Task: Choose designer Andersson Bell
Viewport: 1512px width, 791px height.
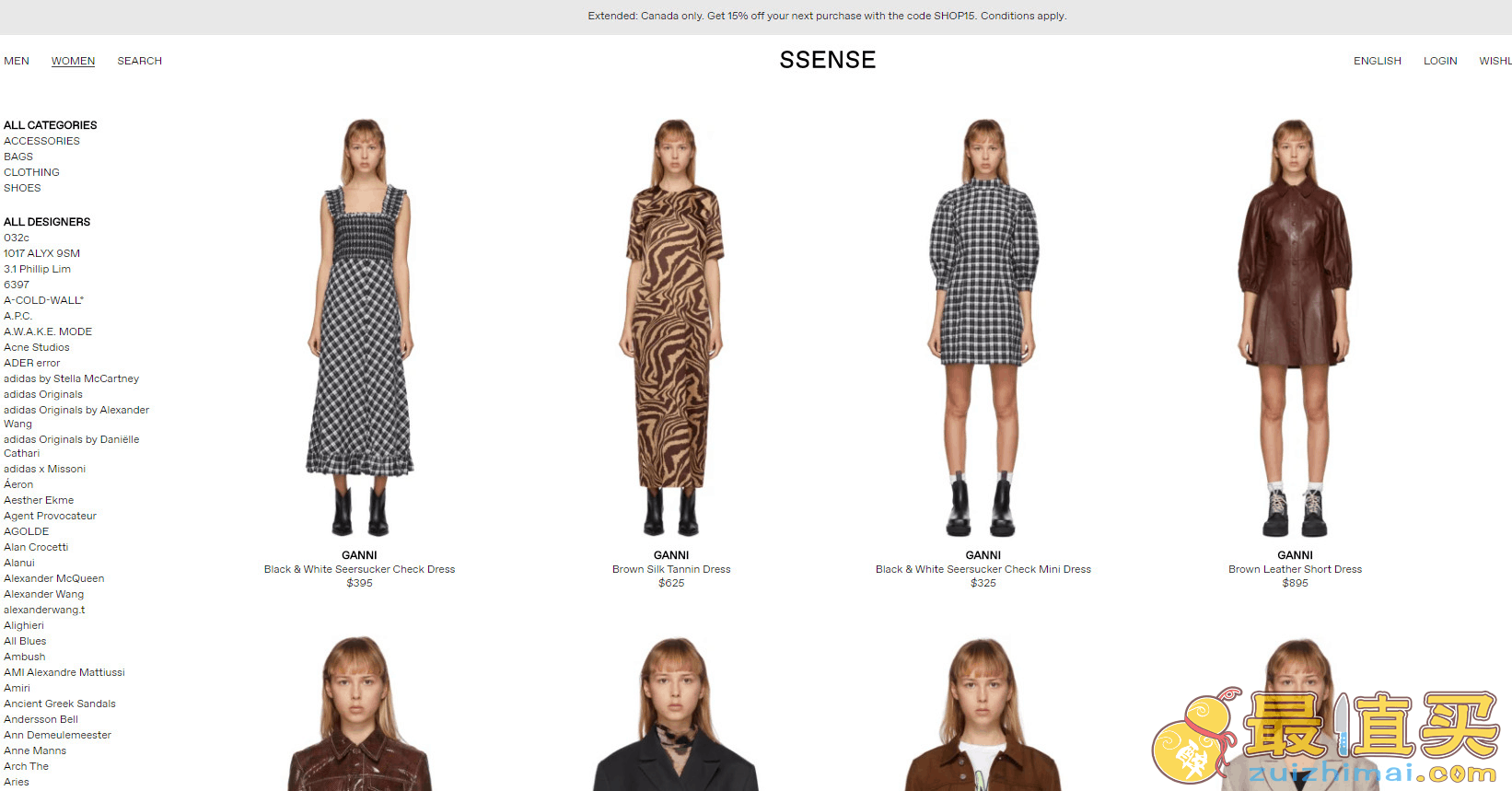Action: click(41, 719)
